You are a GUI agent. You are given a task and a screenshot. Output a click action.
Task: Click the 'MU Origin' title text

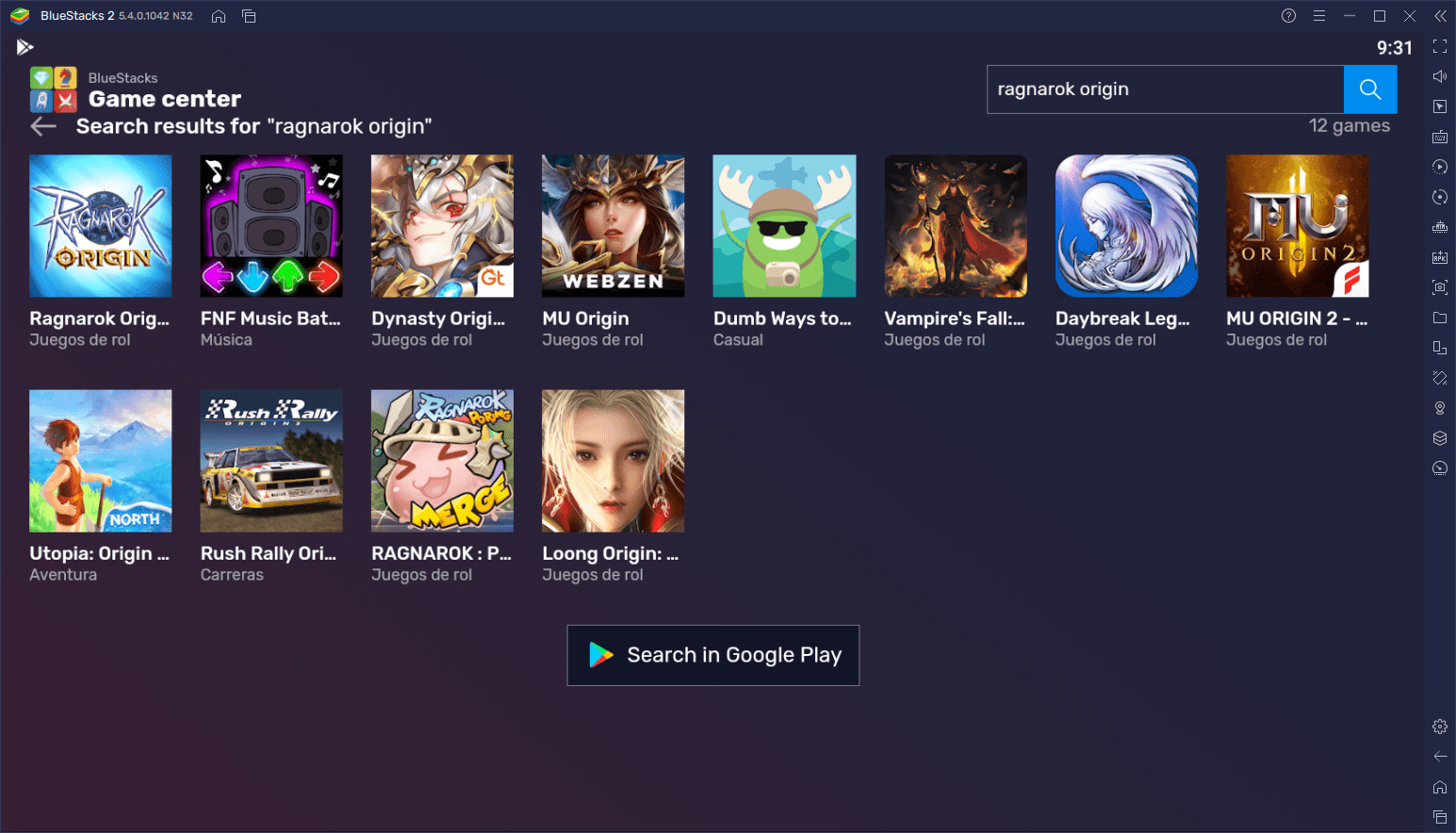click(585, 318)
